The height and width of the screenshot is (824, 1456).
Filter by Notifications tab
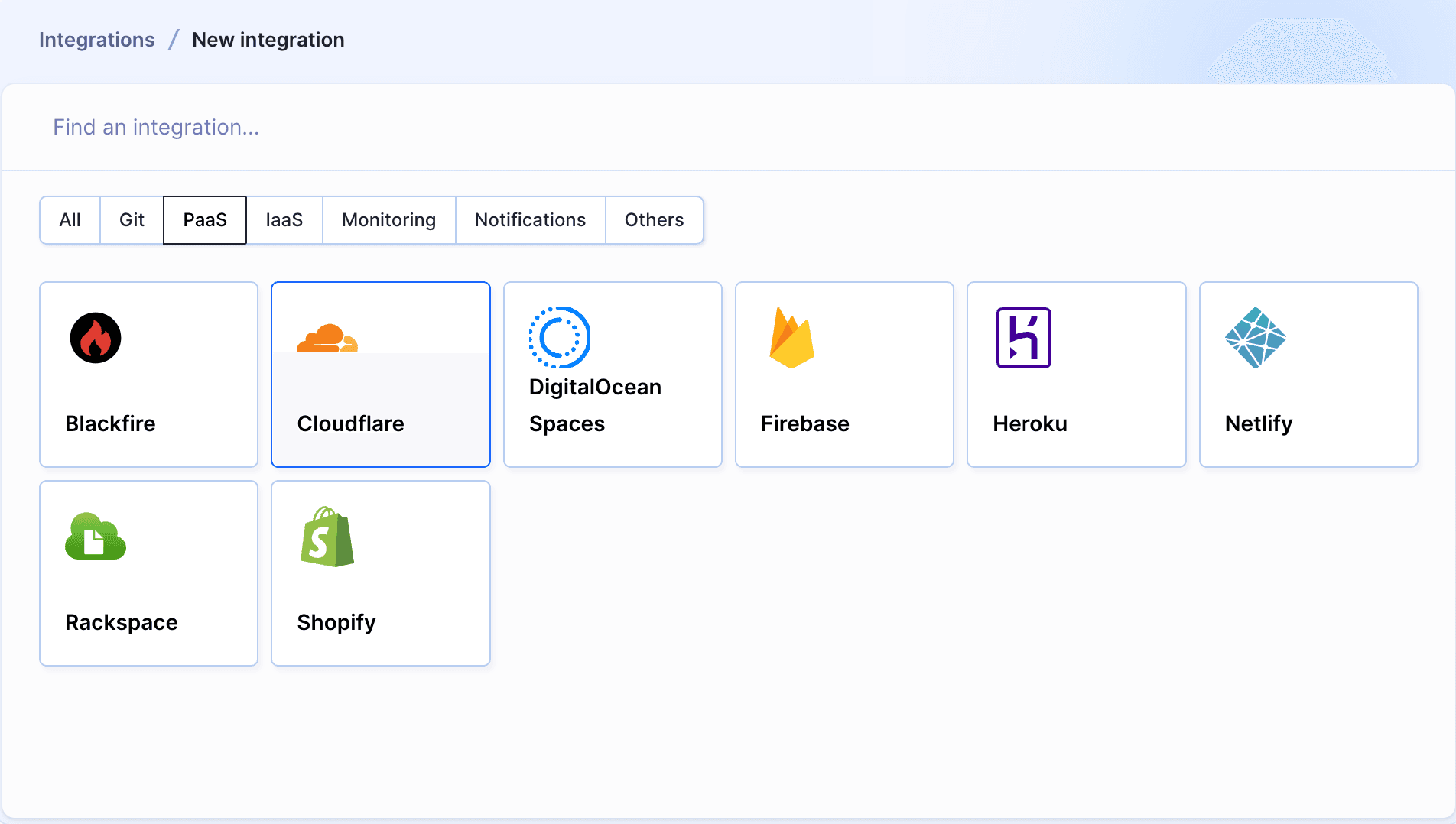pyautogui.click(x=531, y=220)
